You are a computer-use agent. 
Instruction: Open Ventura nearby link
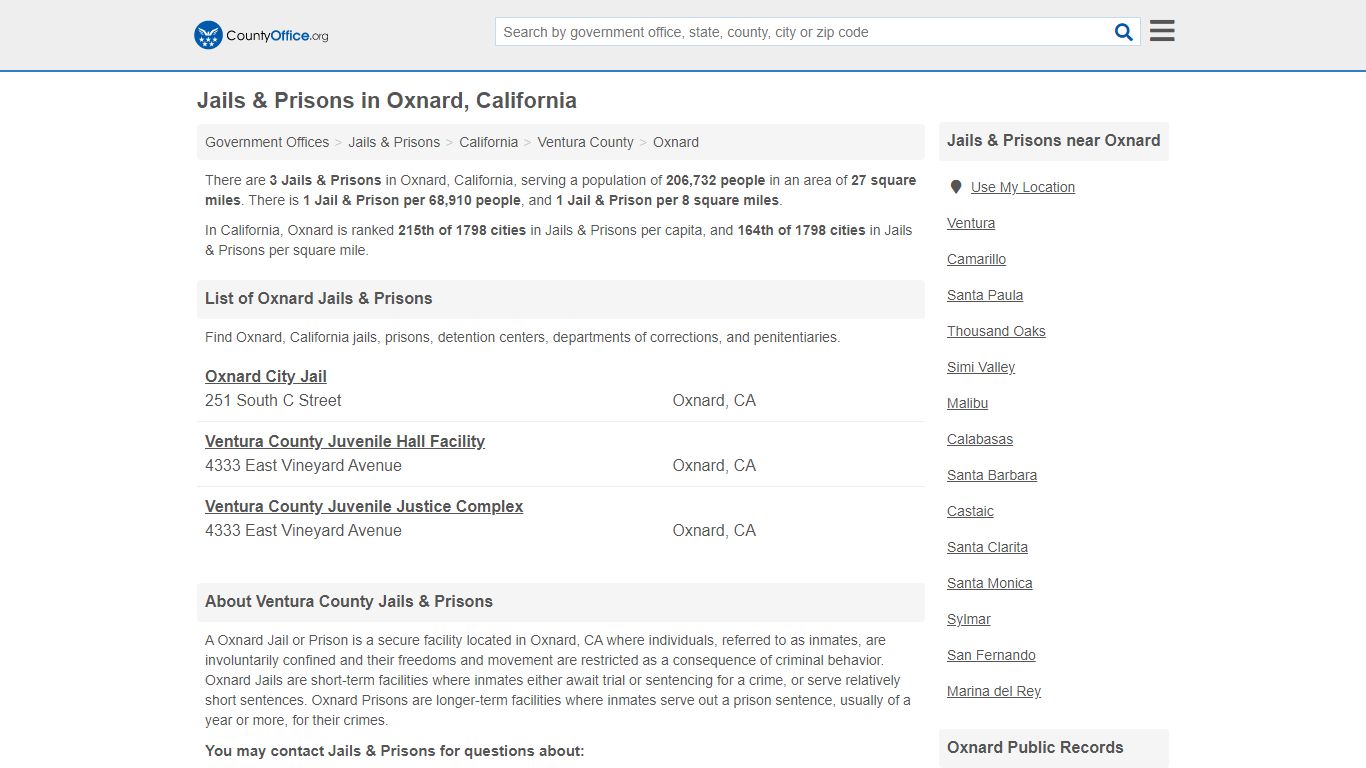(x=971, y=223)
